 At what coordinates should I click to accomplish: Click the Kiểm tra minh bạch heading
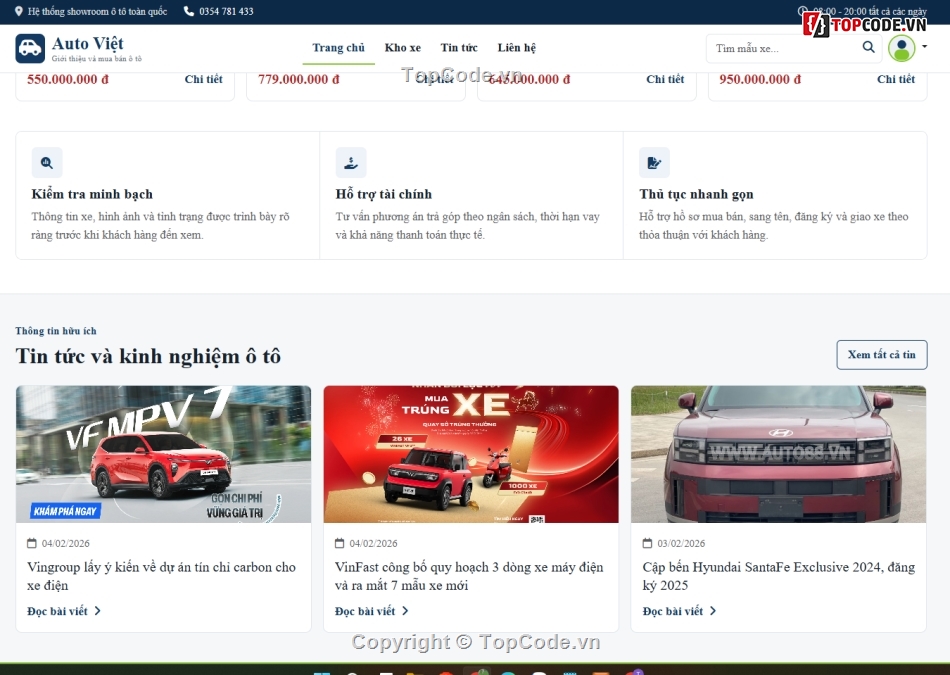pyautogui.click(x=92, y=195)
